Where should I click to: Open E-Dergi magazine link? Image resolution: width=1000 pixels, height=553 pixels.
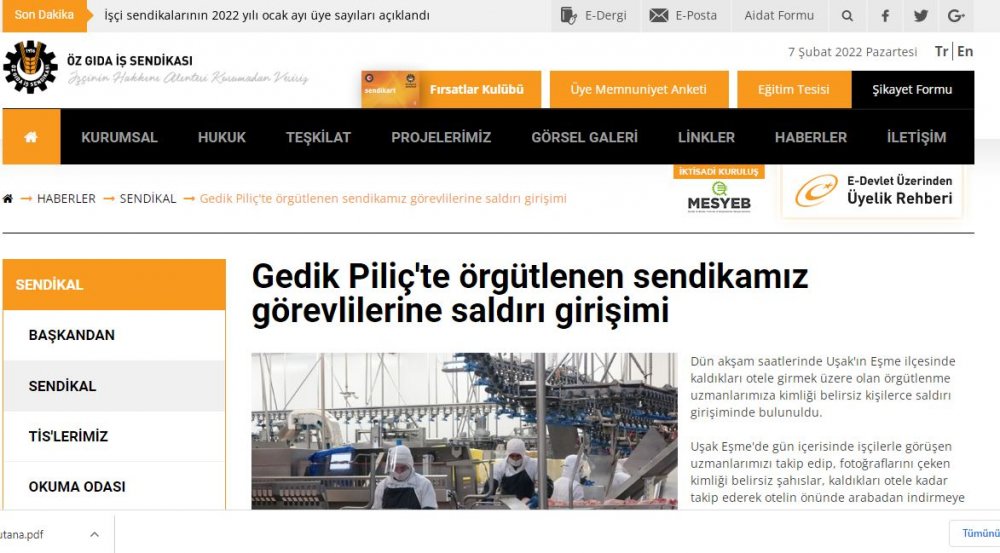[593, 15]
